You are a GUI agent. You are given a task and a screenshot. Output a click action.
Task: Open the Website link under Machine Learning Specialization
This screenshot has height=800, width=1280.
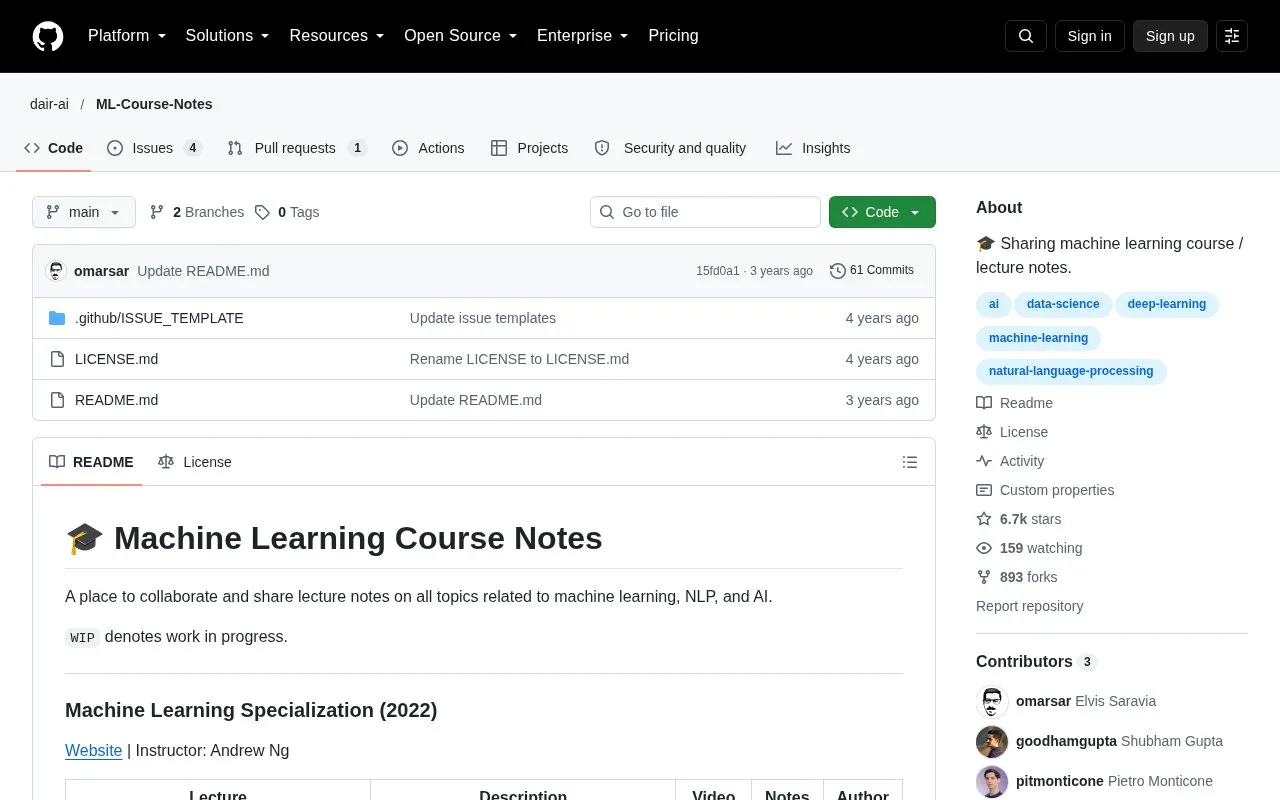coord(93,750)
